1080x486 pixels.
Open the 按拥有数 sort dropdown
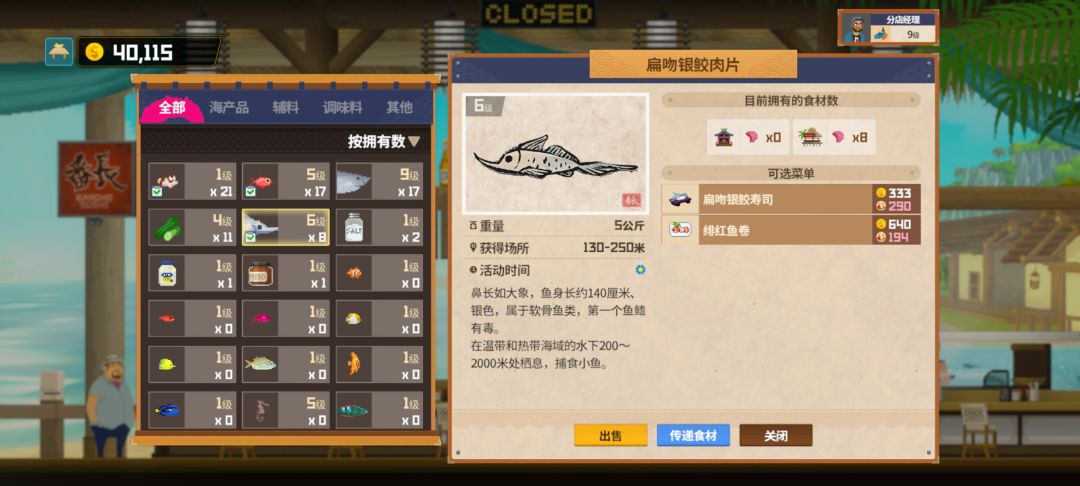(384, 142)
